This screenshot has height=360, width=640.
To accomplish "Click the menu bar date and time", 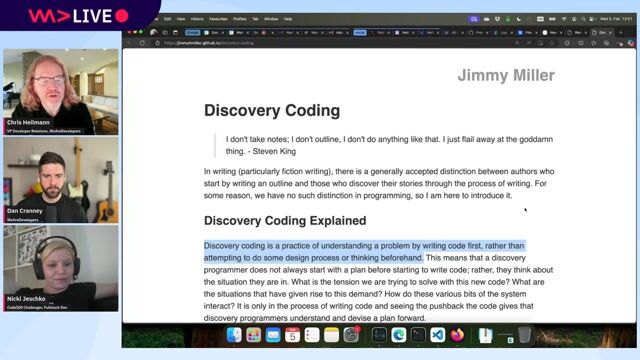I will 616,19.
